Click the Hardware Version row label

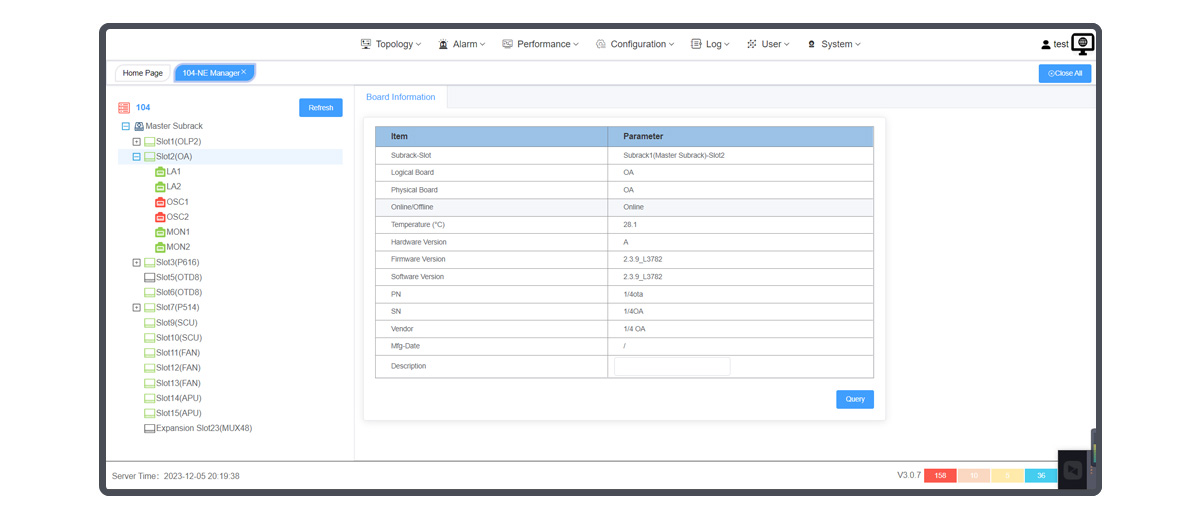pos(419,242)
